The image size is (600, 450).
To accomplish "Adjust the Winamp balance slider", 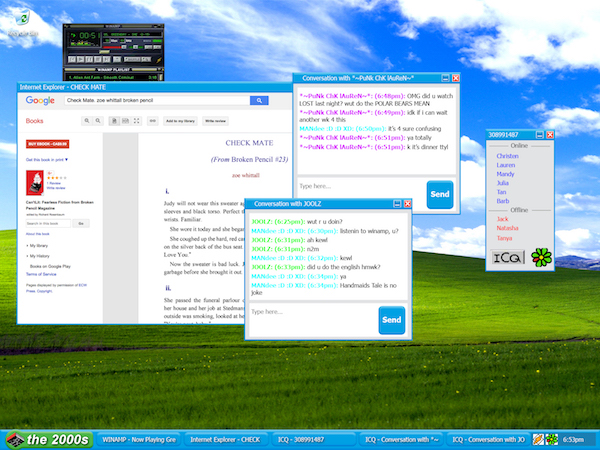I will pyautogui.click(x=136, y=47).
